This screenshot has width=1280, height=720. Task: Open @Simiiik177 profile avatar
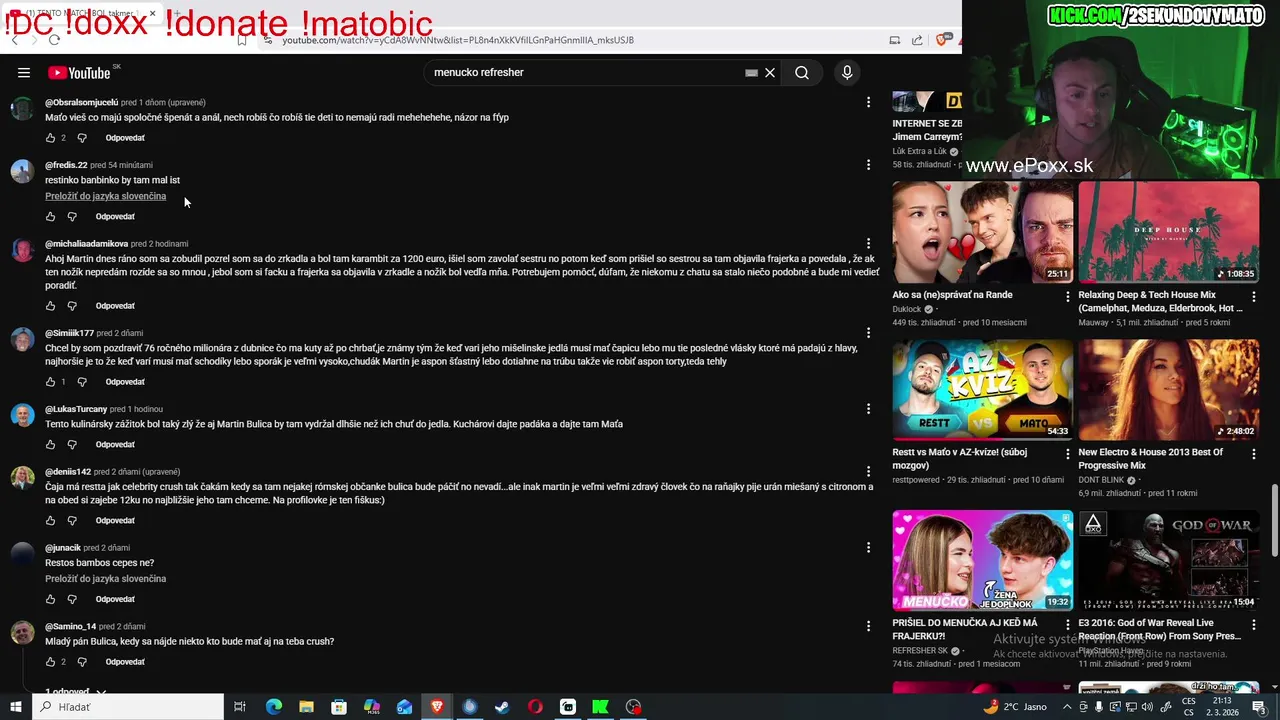pos(22,340)
